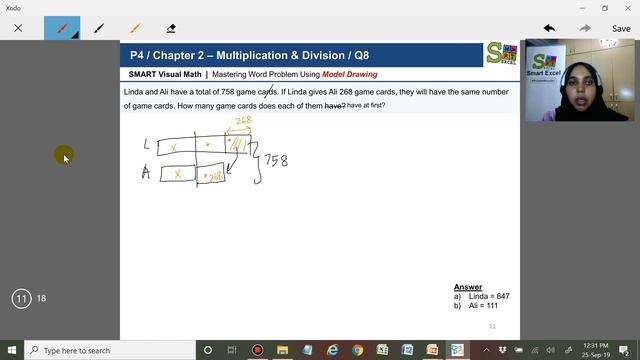Open Word from taskbar
This screenshot has height=360, width=640.
click(407, 350)
